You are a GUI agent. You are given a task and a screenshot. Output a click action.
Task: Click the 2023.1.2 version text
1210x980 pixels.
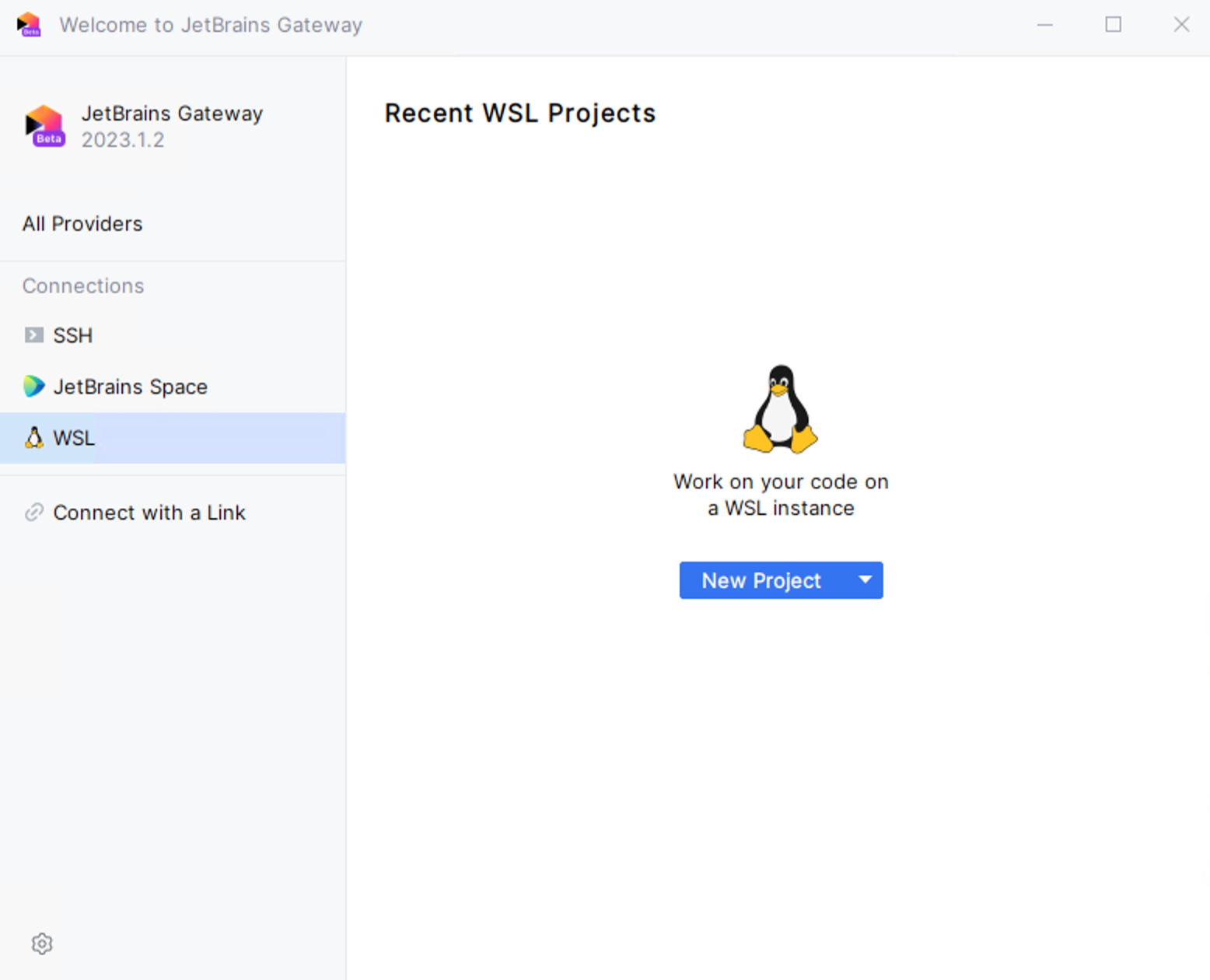click(x=123, y=140)
